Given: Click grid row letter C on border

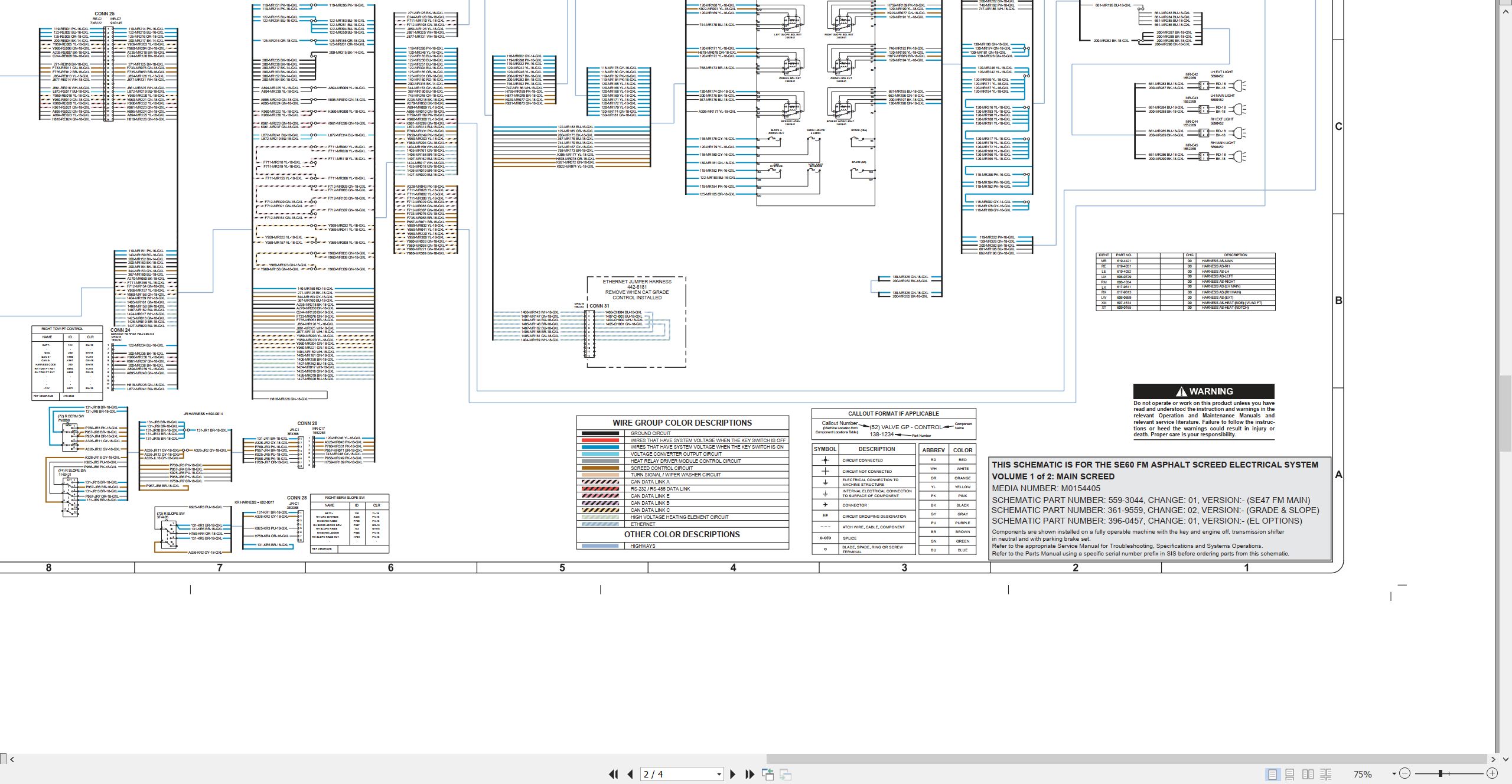Looking at the screenshot, I should click(x=1338, y=126).
